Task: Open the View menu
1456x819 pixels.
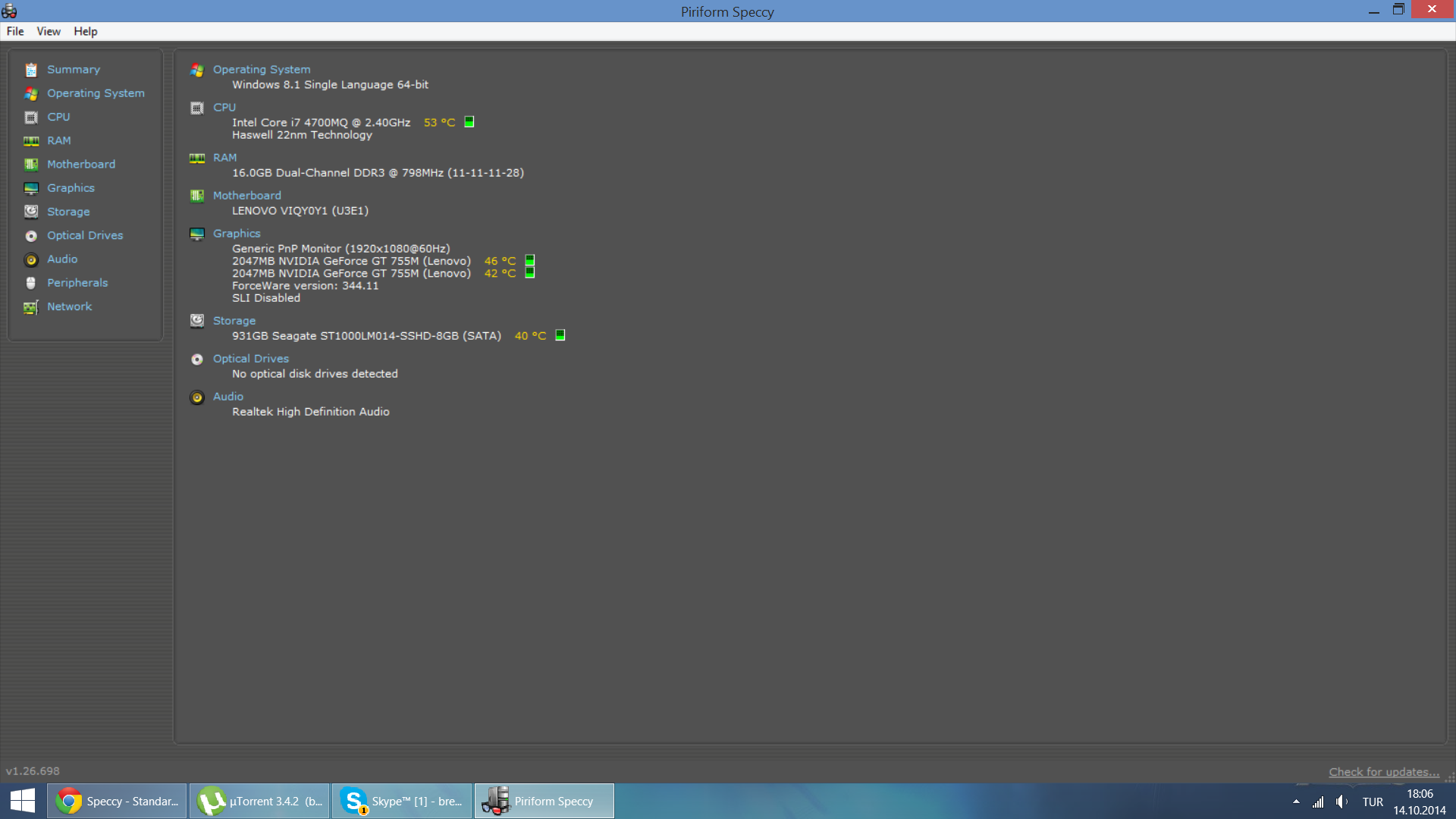Action: pos(46,31)
